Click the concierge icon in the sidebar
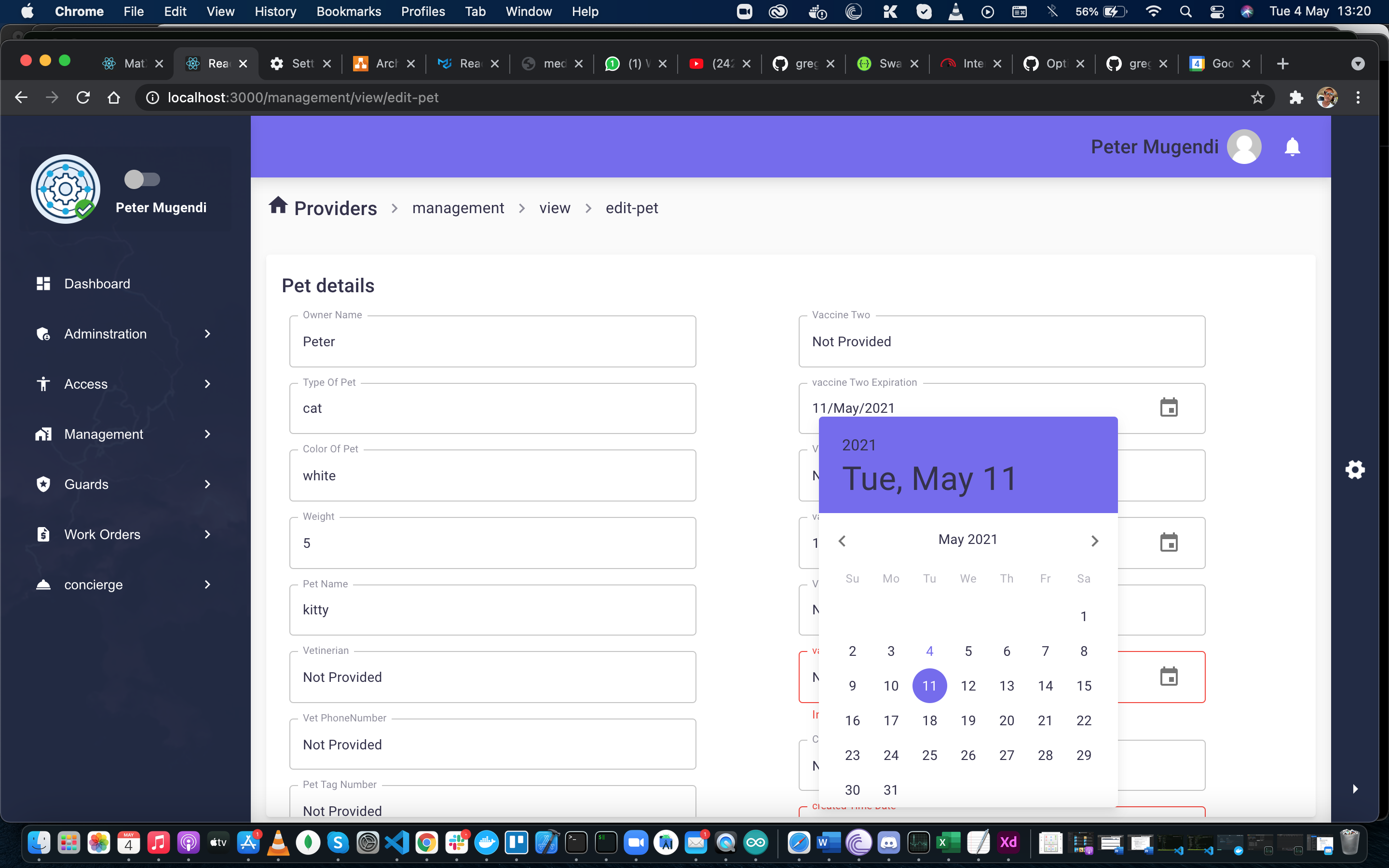The height and width of the screenshot is (868, 1389). coord(43,584)
